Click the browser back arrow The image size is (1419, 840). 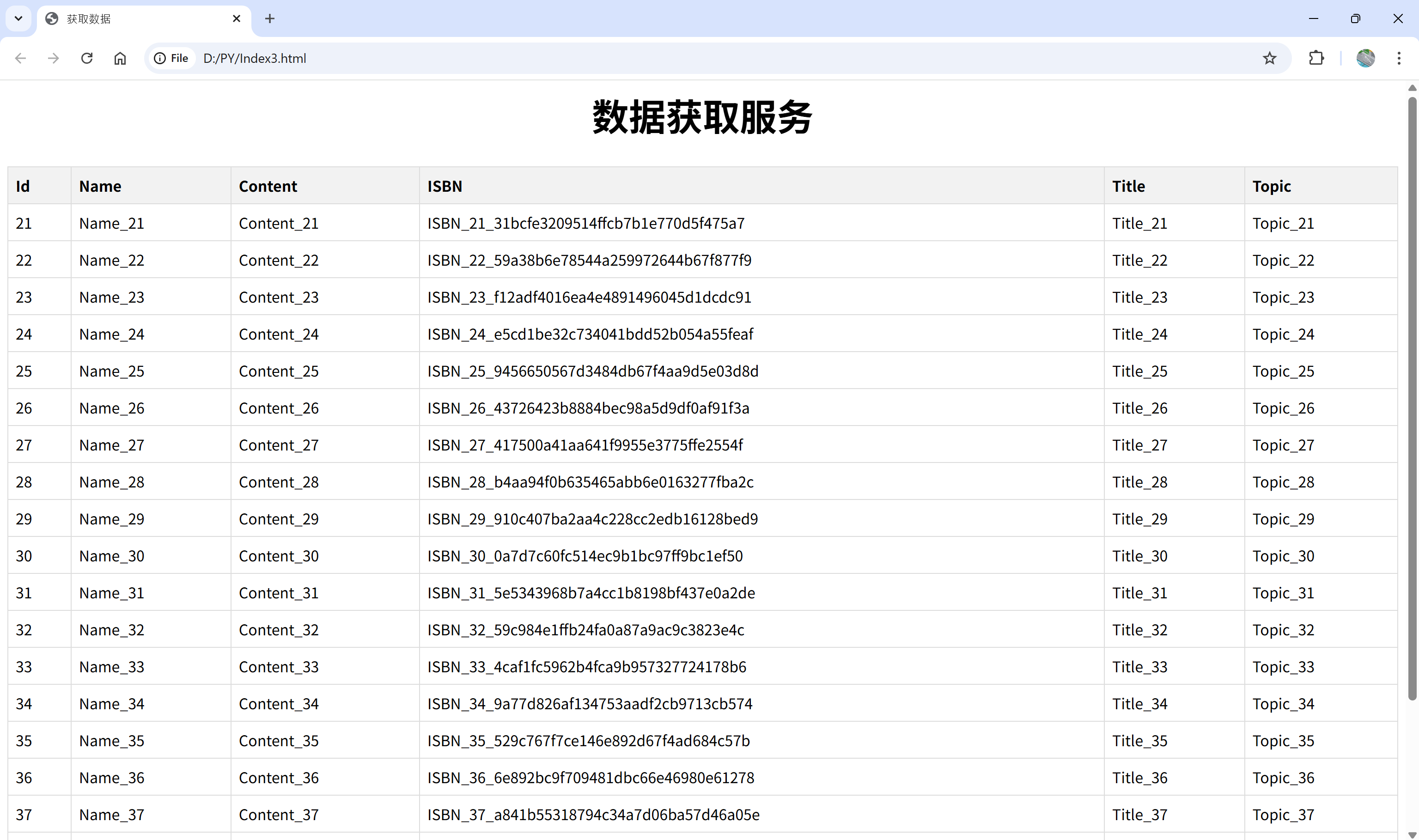tap(21, 58)
